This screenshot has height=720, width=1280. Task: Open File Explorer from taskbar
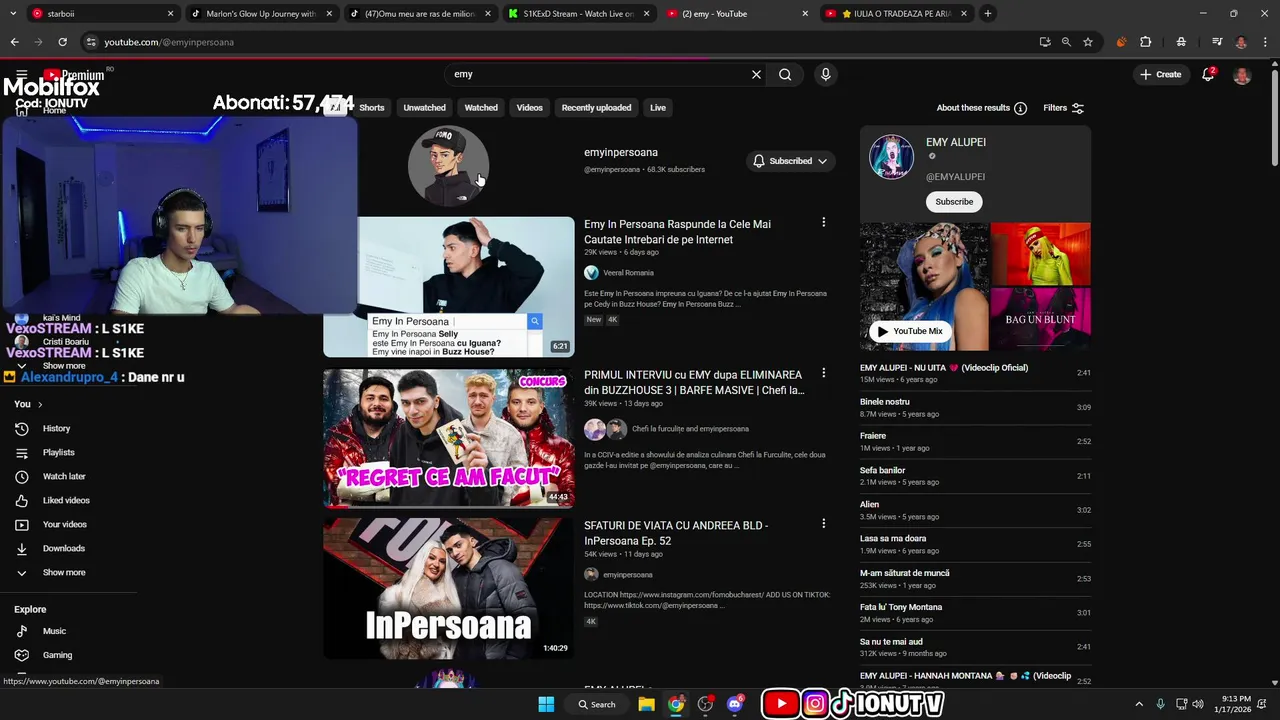[x=646, y=704]
